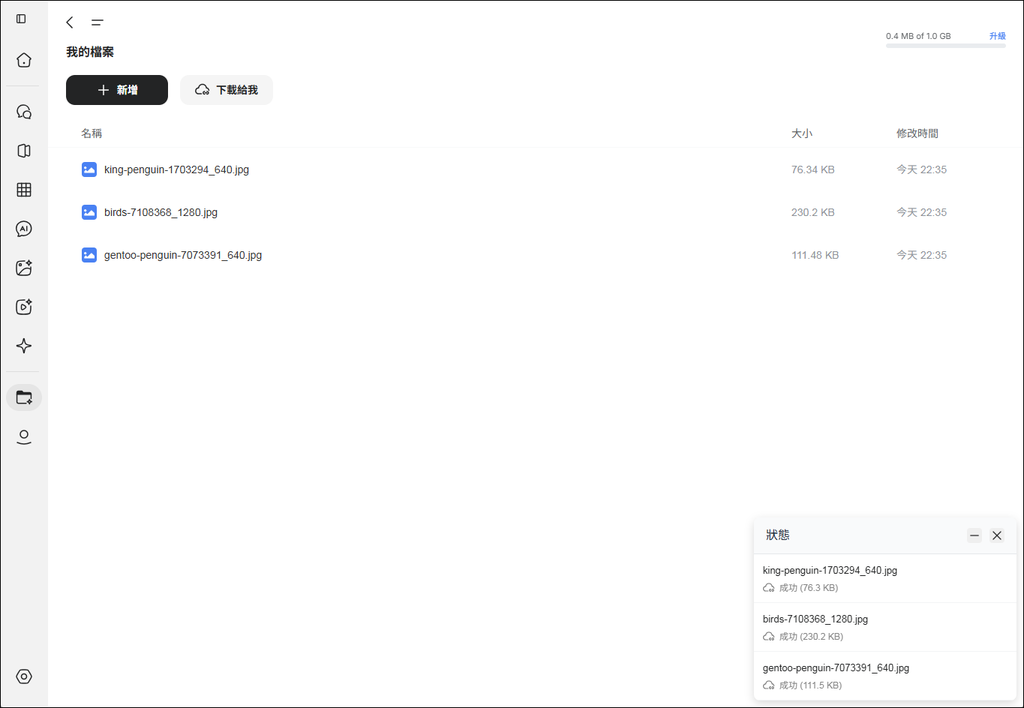Open the chat search sidebar icon
The width and height of the screenshot is (1024, 708).
(24, 112)
